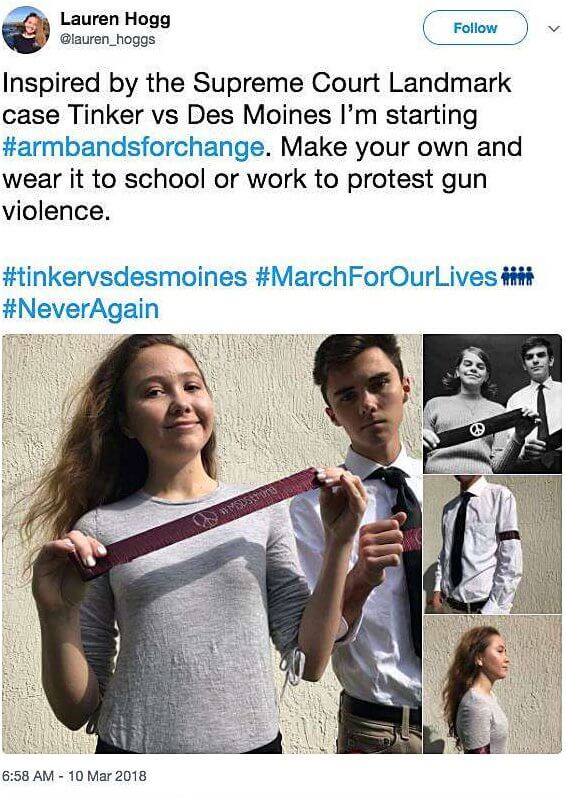Click the Follow button
The height and width of the screenshot is (797, 566).
click(475, 27)
